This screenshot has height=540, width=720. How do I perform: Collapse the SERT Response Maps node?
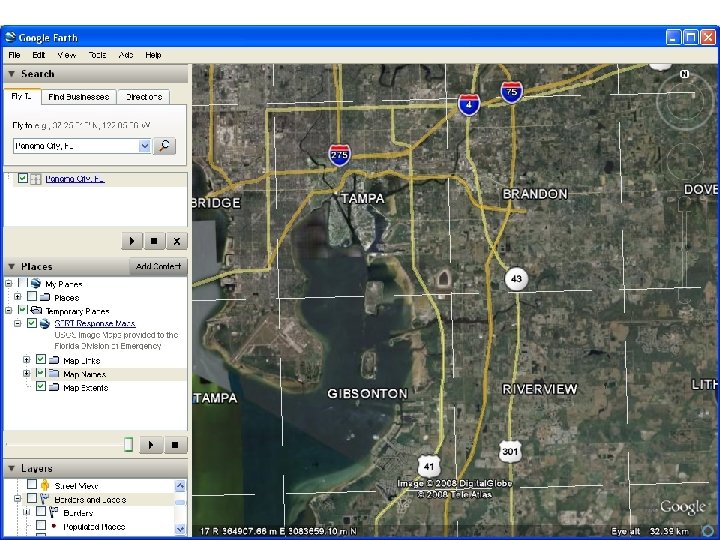(17, 323)
